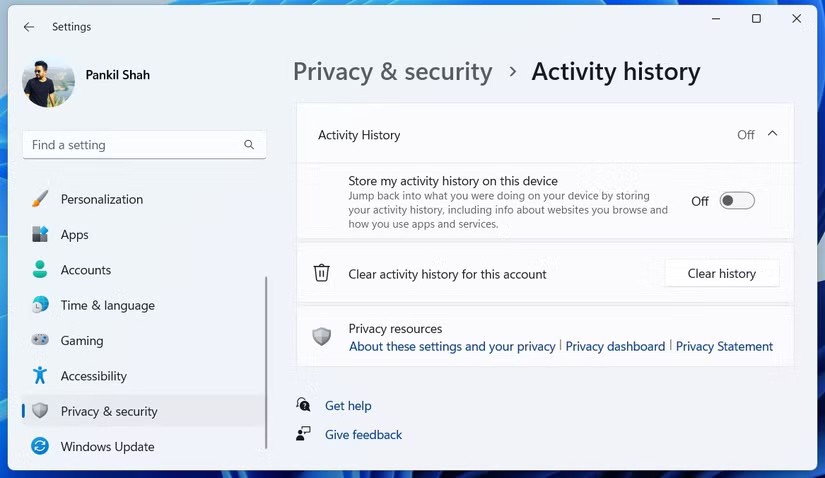Select Gaming in the sidebar menu

[x=82, y=340]
